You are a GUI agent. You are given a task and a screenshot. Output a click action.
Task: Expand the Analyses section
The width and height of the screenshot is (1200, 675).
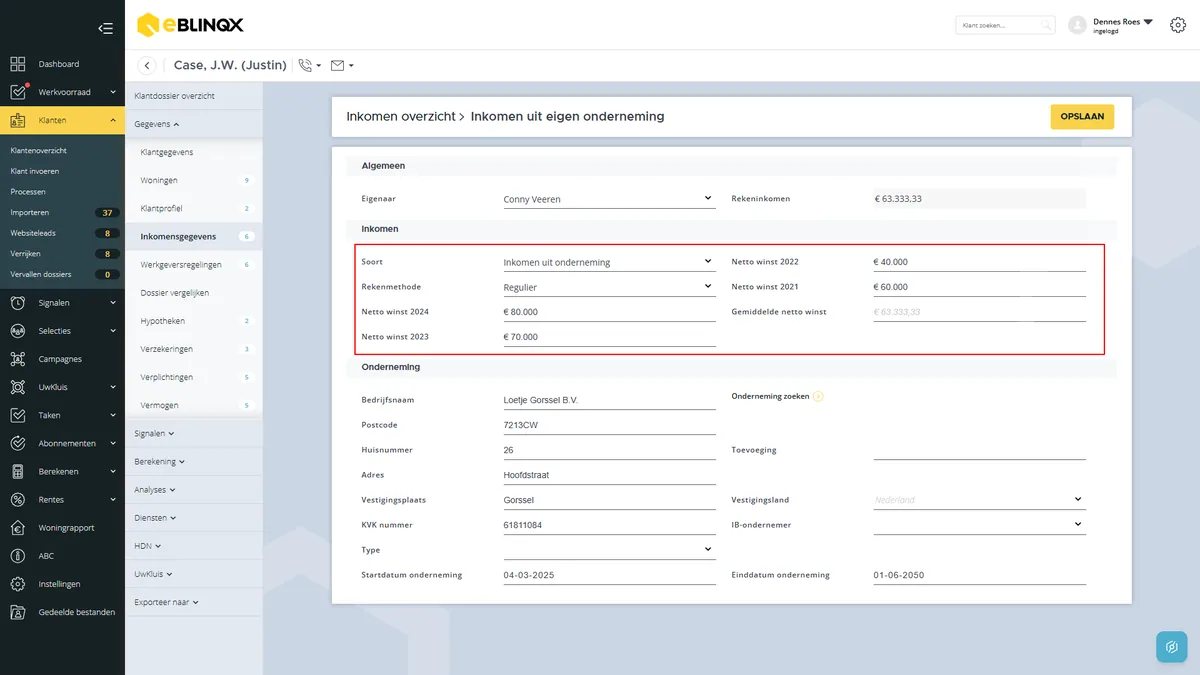pos(154,490)
